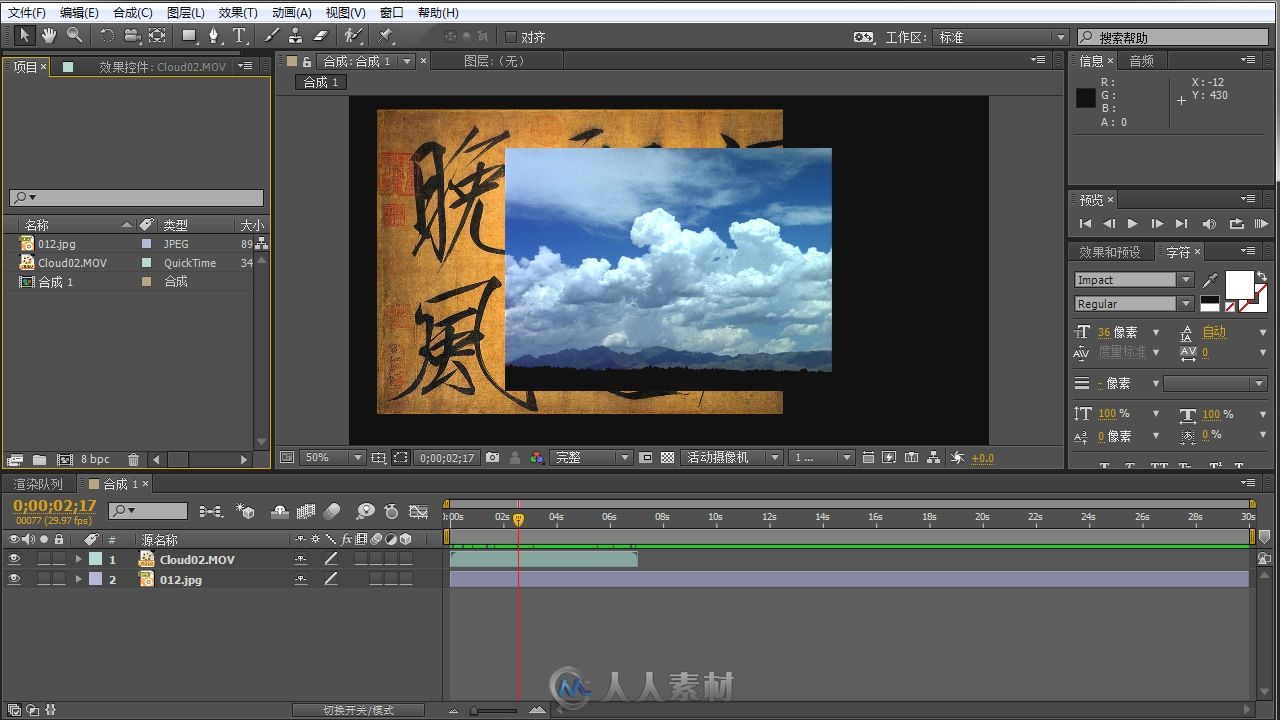Play the preview with Play button

coord(1132,224)
